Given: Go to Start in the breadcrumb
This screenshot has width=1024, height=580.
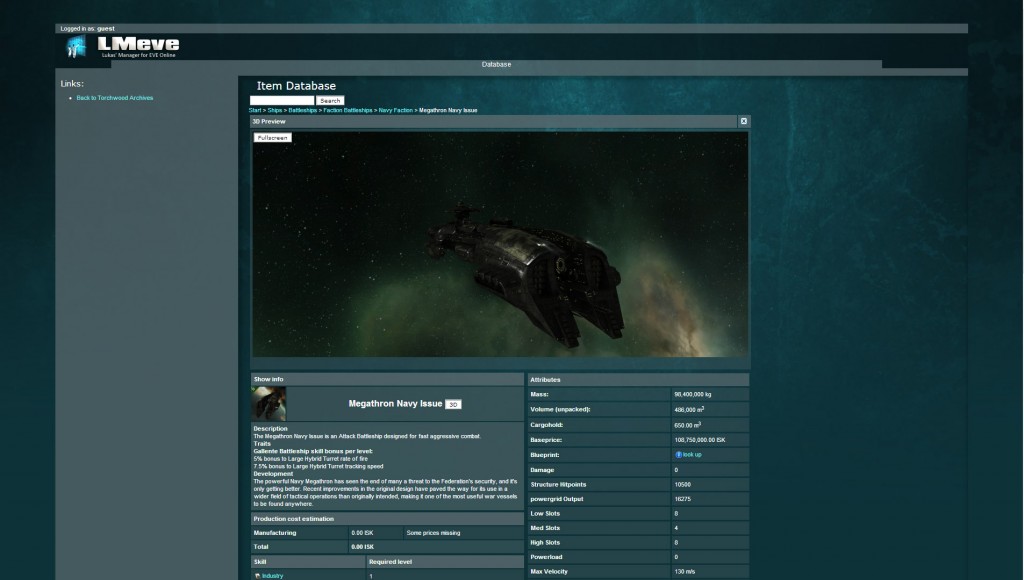Looking at the screenshot, I should 255,110.
